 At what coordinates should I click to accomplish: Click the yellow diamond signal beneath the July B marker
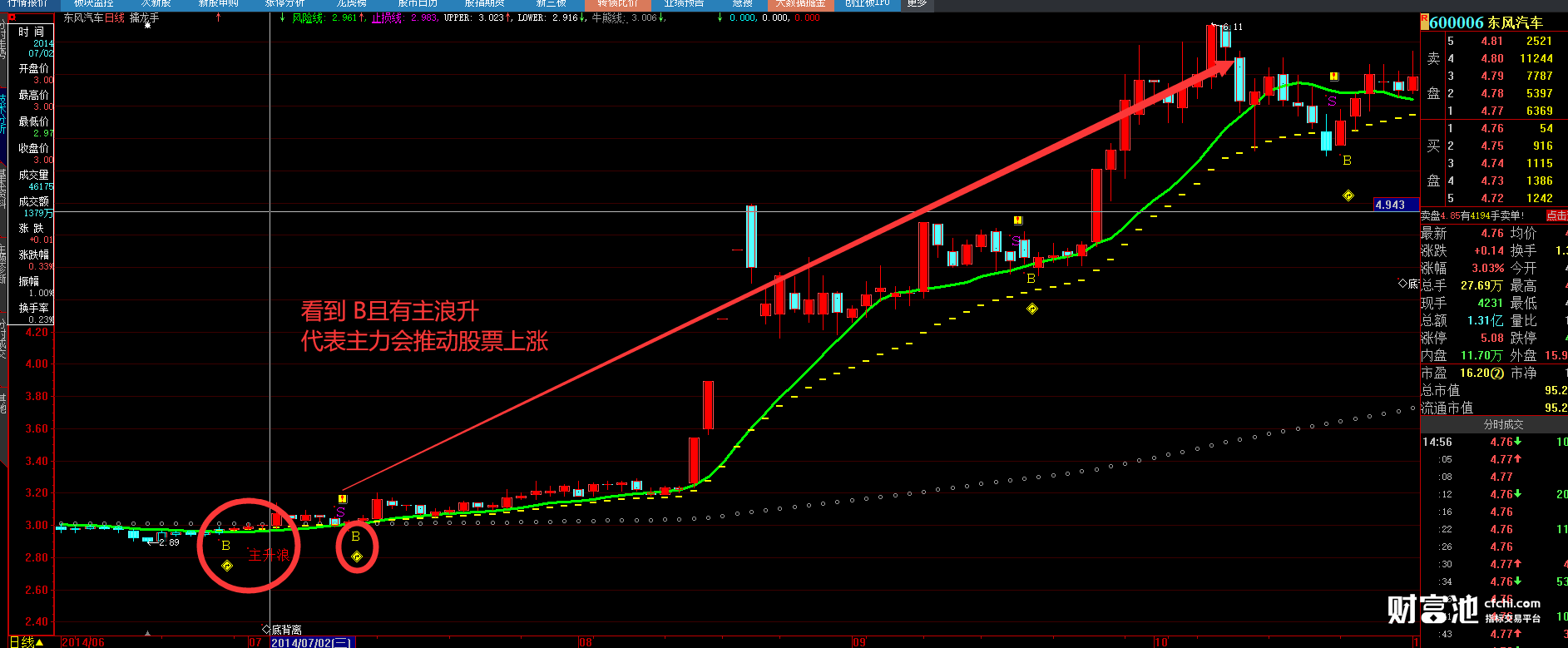tap(357, 556)
